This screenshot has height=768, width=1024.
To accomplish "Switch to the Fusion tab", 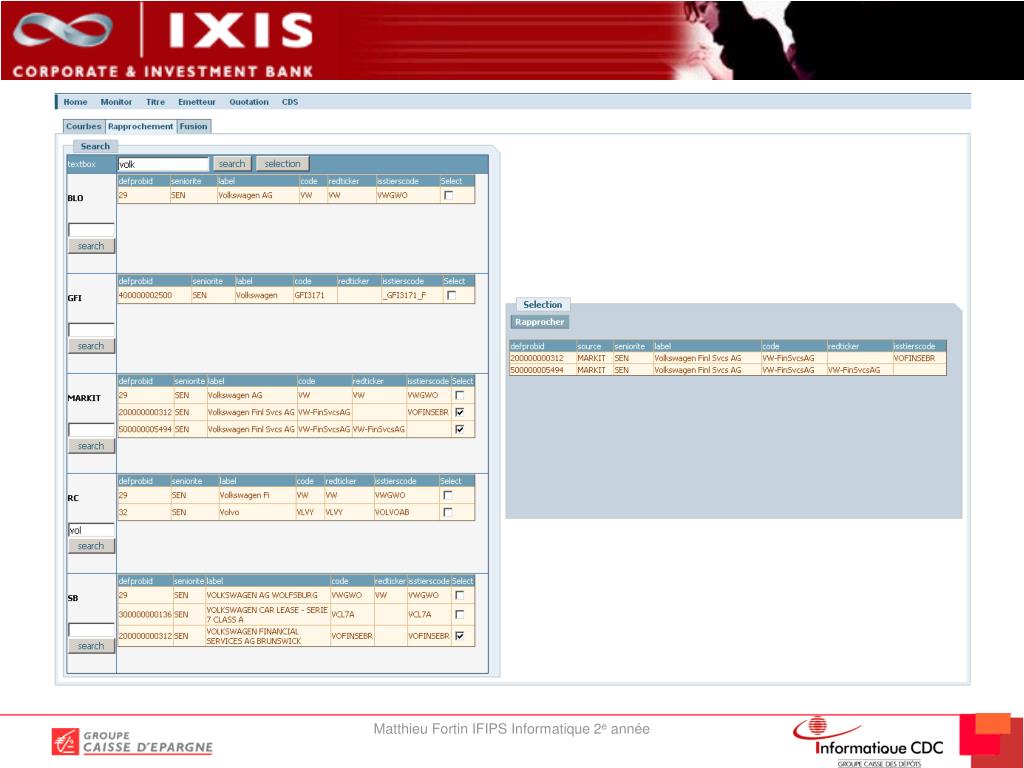I will click(193, 127).
